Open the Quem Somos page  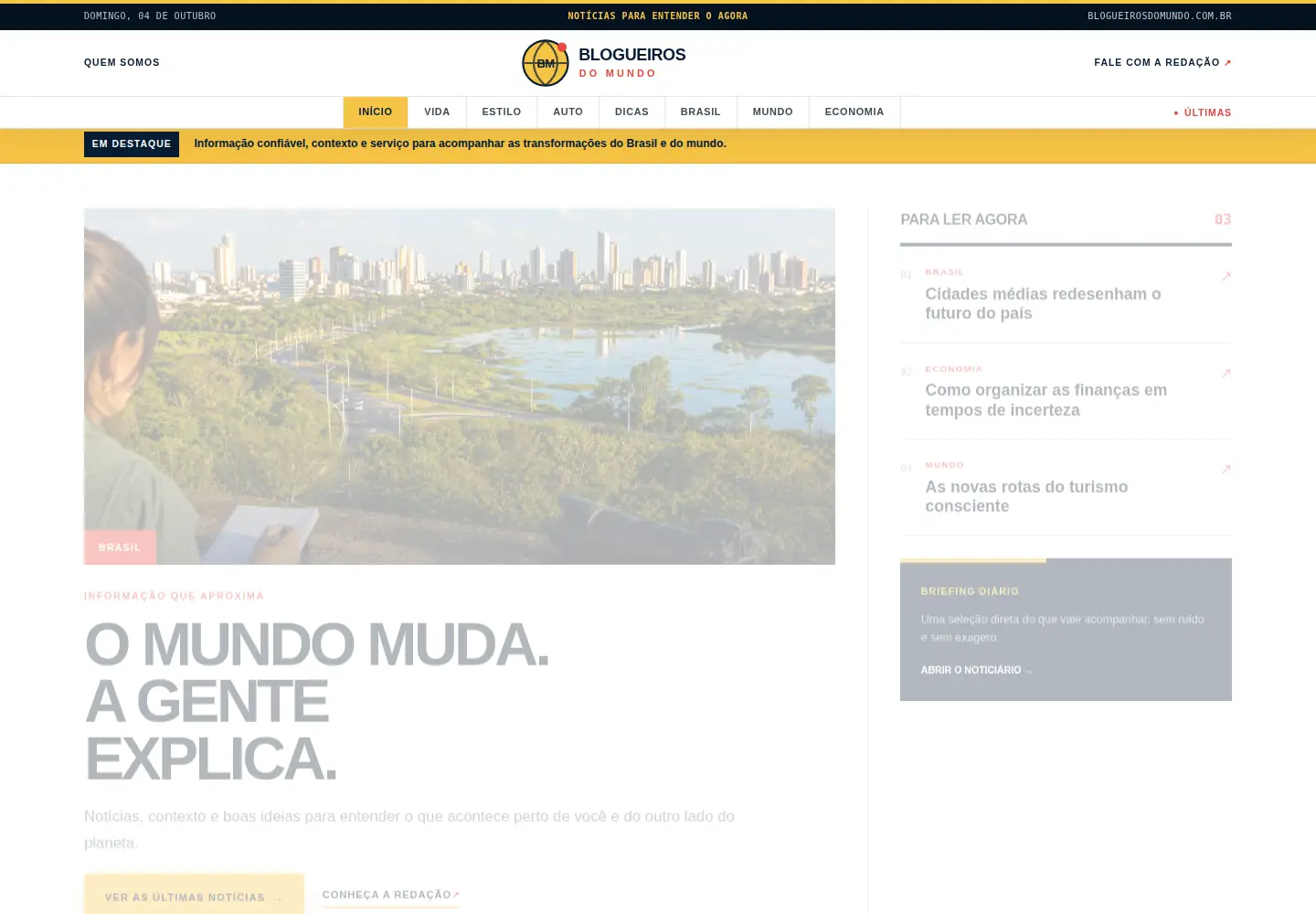122,63
